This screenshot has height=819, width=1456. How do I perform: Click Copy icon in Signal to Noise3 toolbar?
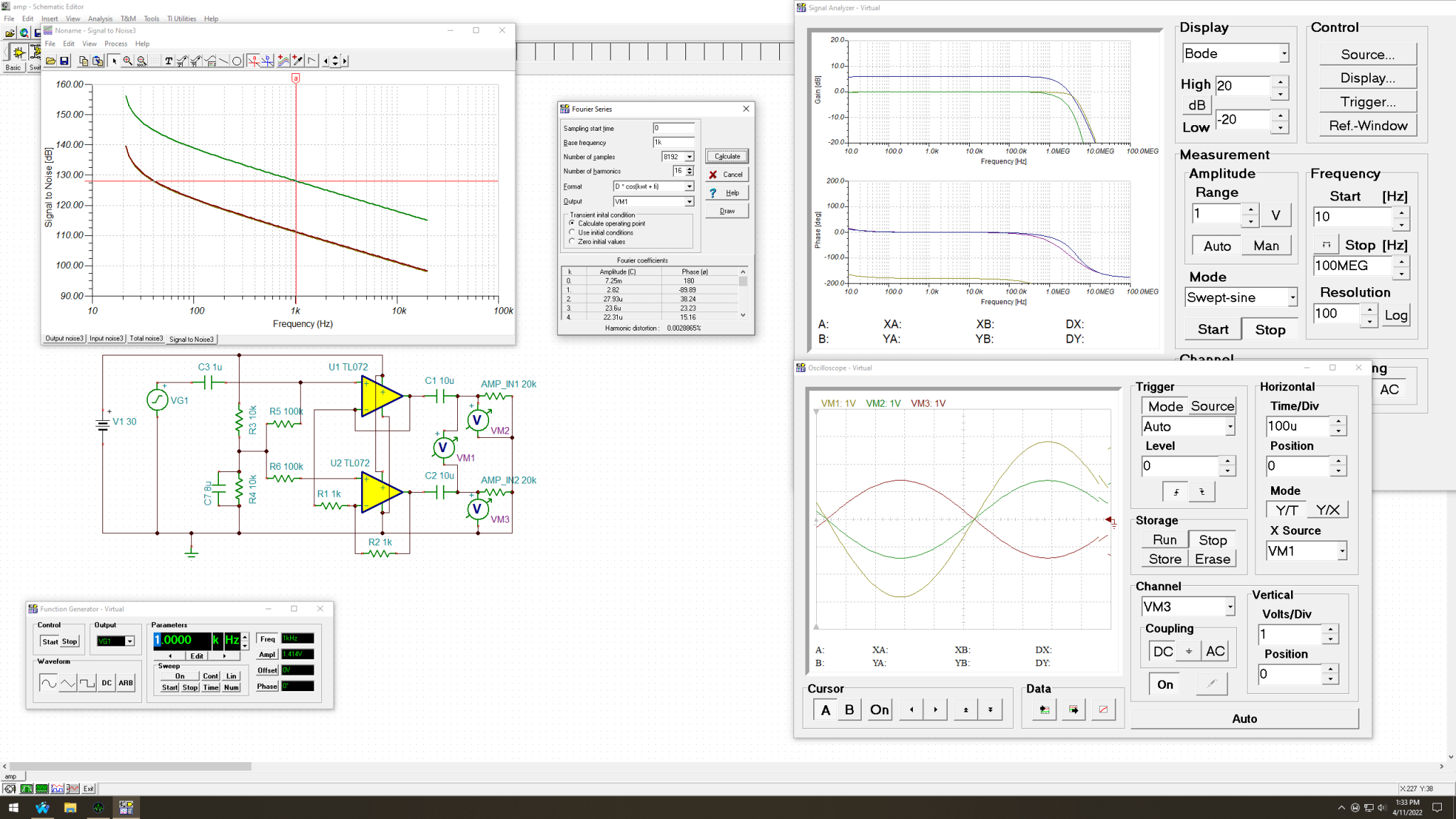(84, 61)
